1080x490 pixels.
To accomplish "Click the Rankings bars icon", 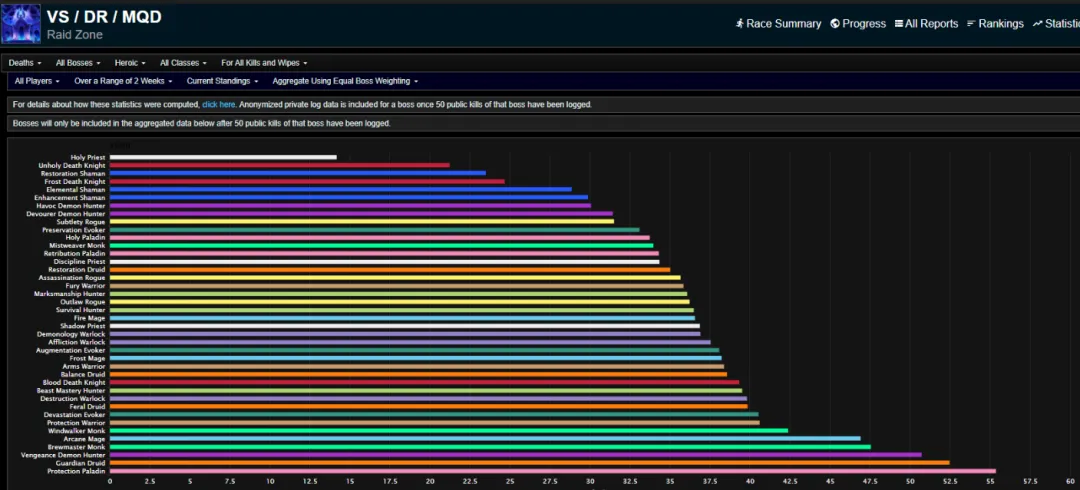I will [x=971, y=23].
